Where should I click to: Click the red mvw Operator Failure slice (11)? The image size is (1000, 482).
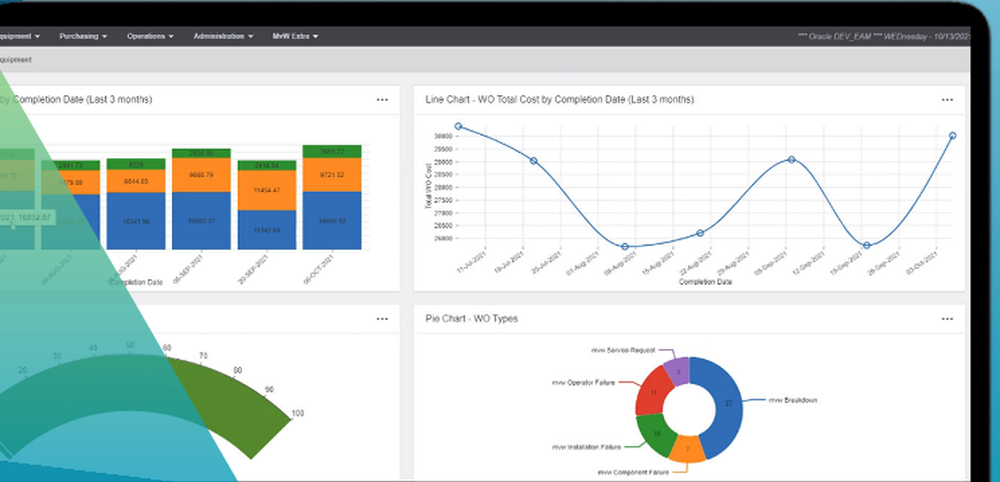(652, 392)
